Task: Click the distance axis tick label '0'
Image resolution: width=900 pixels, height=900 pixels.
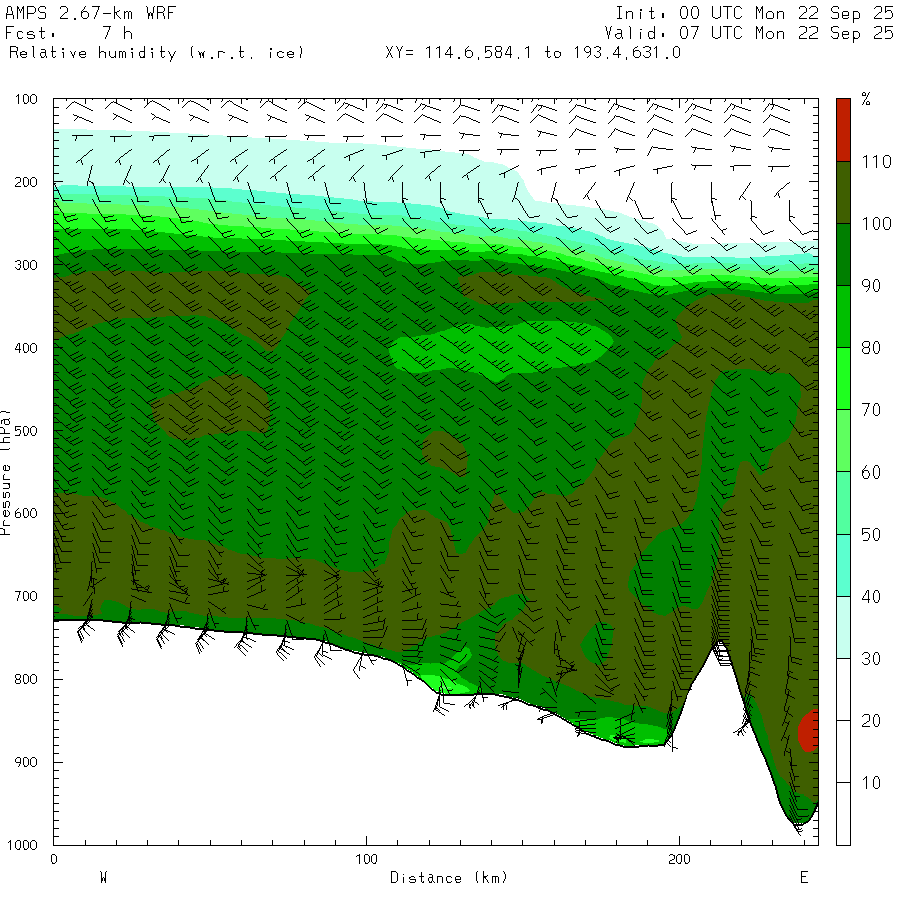Action: [x=53, y=859]
